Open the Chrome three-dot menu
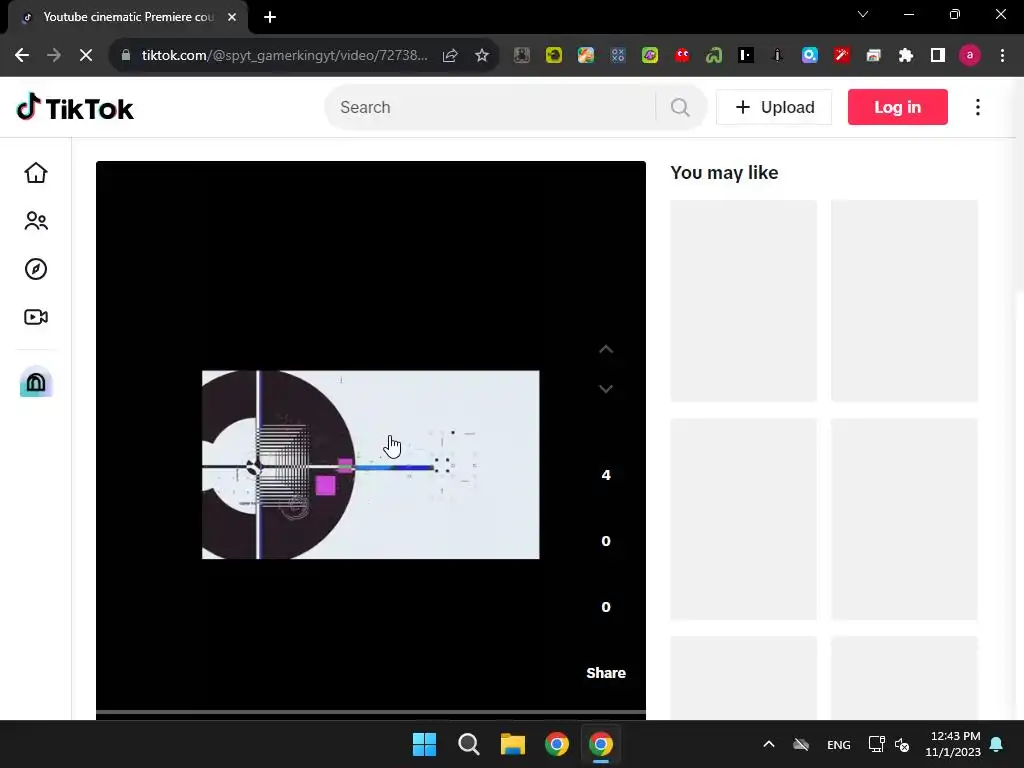 [1002, 56]
